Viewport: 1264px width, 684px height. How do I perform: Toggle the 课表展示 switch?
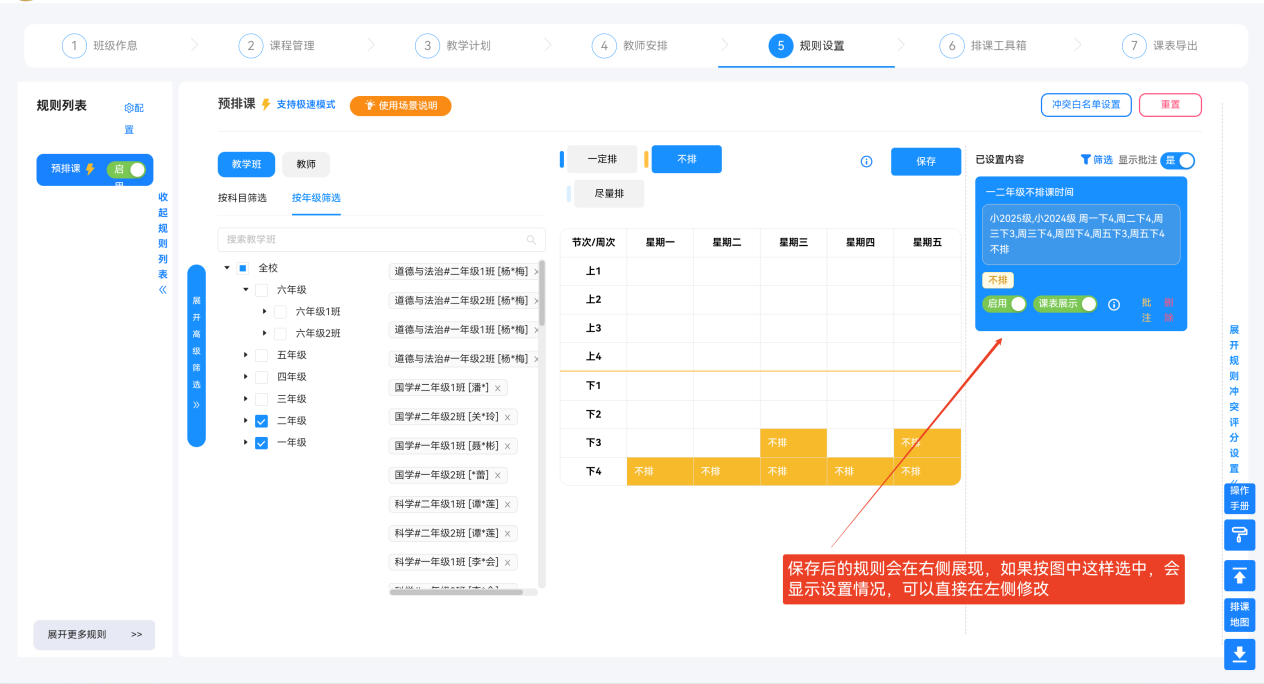coord(1065,304)
